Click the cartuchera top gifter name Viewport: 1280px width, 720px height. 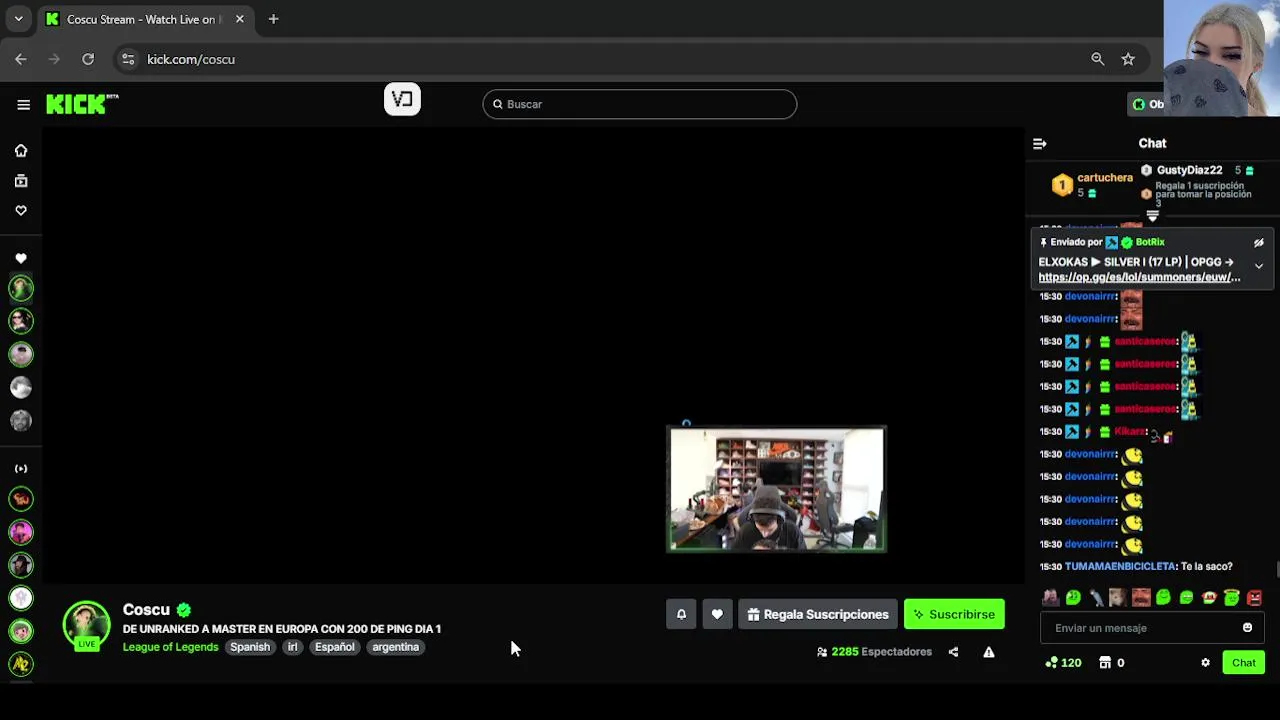tap(1105, 178)
